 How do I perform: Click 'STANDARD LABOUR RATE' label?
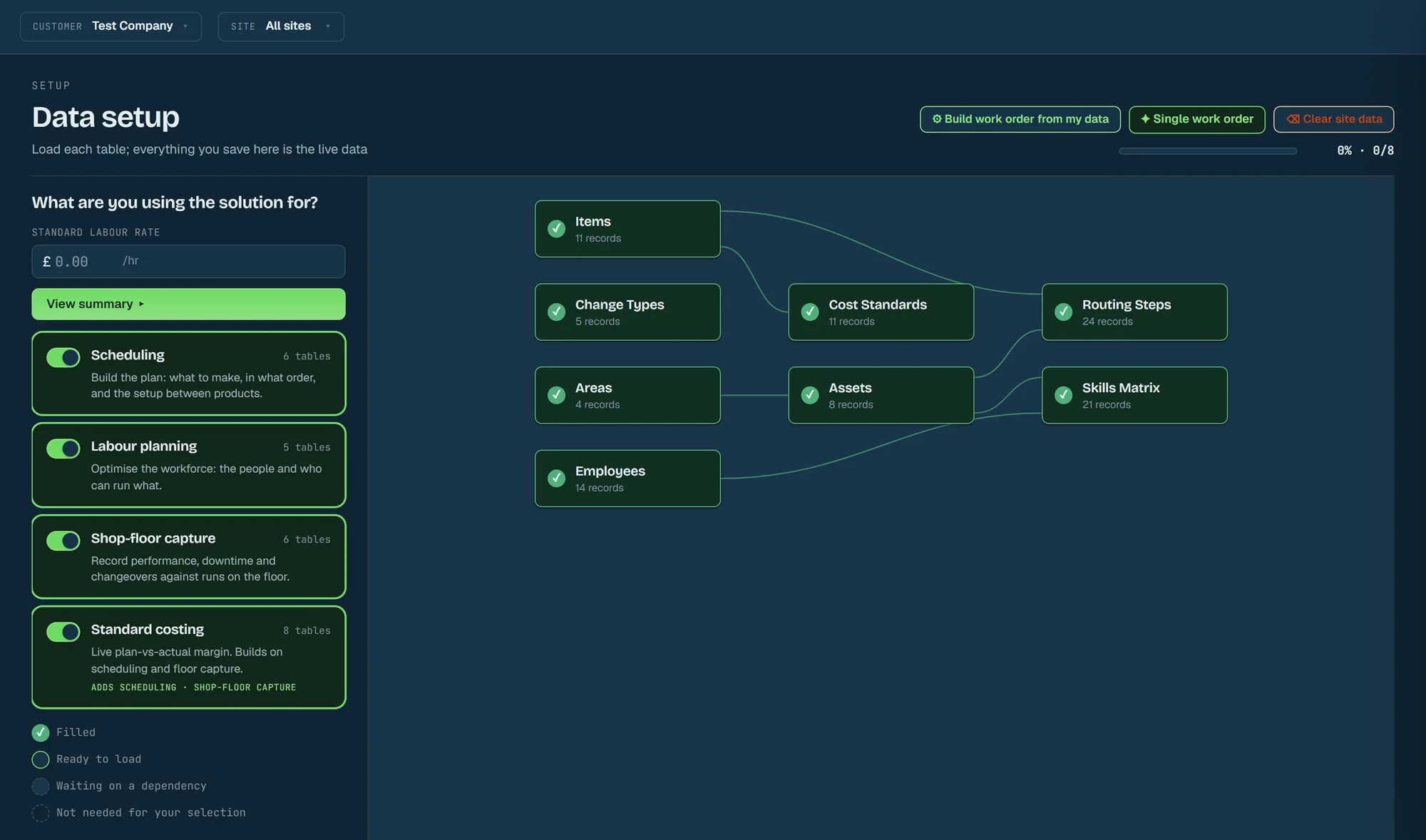tap(96, 232)
